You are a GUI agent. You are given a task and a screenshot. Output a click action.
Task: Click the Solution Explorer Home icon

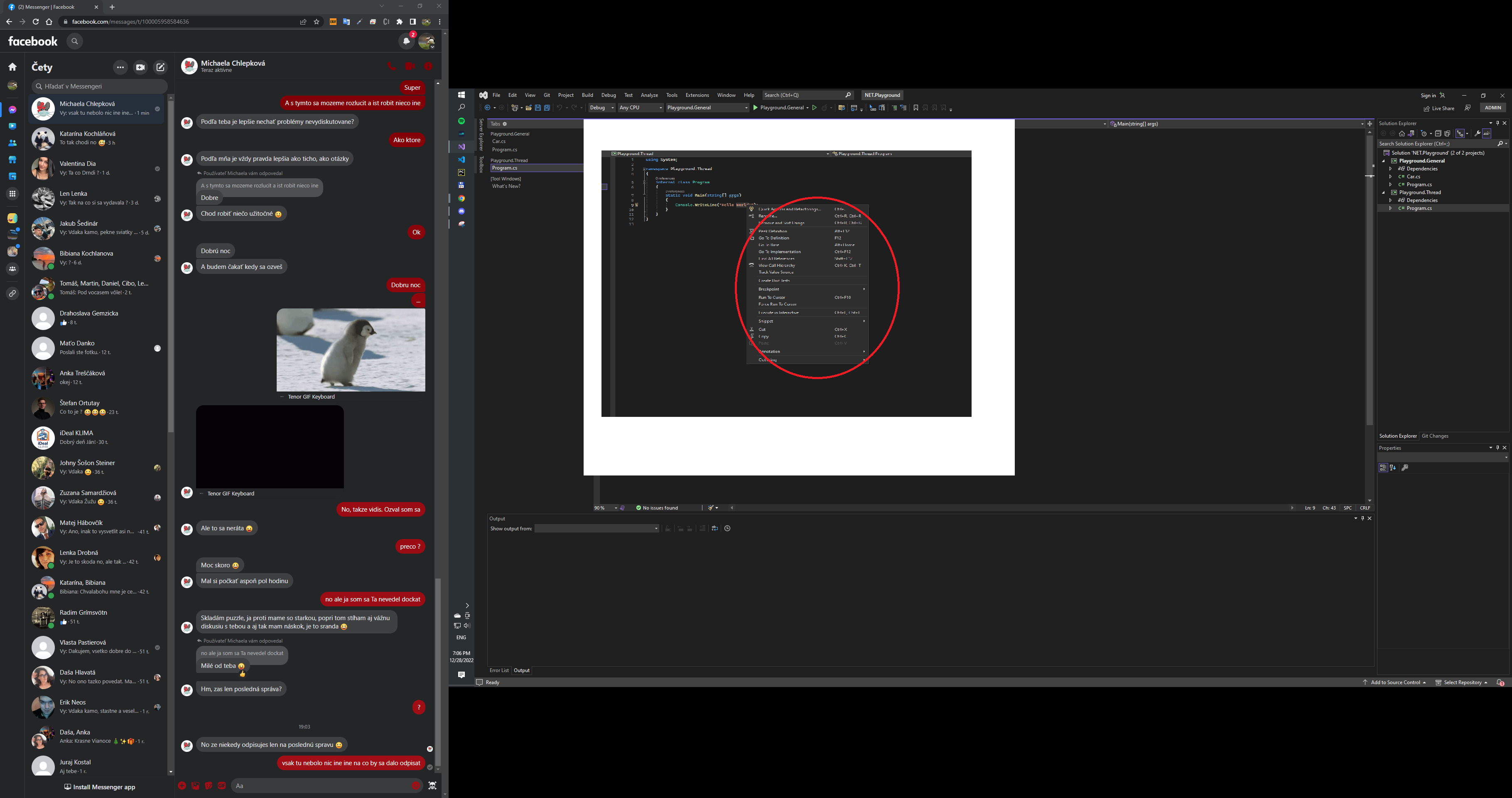[1402, 134]
